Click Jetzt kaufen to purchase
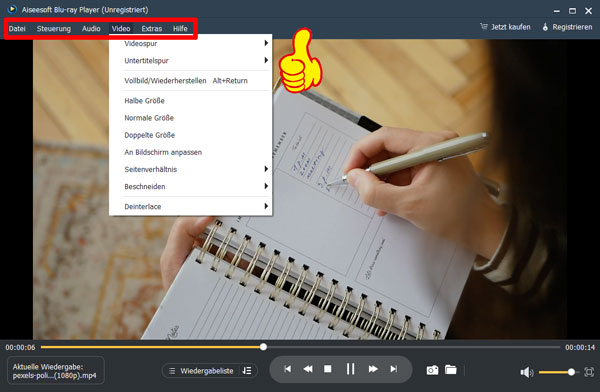600x392 pixels. pyautogui.click(x=505, y=27)
